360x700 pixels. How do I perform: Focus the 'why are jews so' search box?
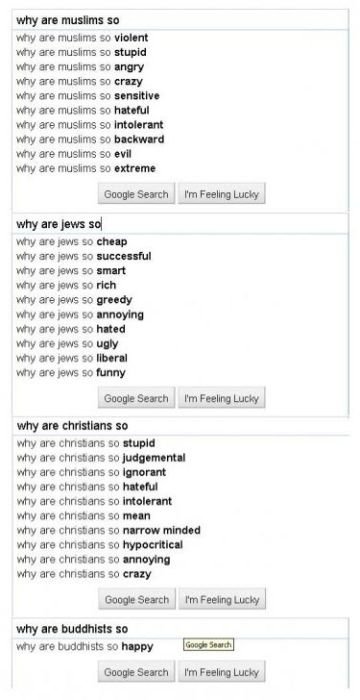pos(180,224)
